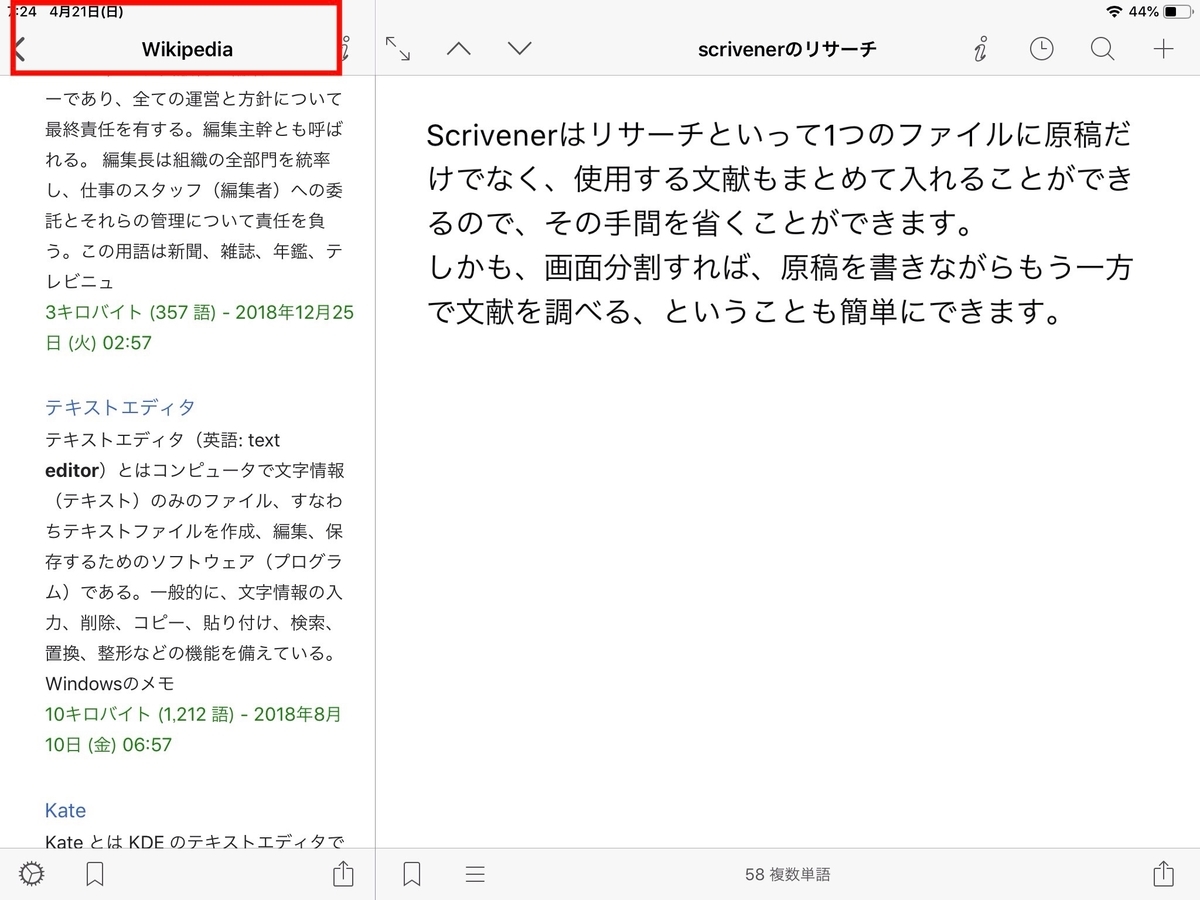
Task: Open the テキストエディタ article link
Action: [x=119, y=407]
